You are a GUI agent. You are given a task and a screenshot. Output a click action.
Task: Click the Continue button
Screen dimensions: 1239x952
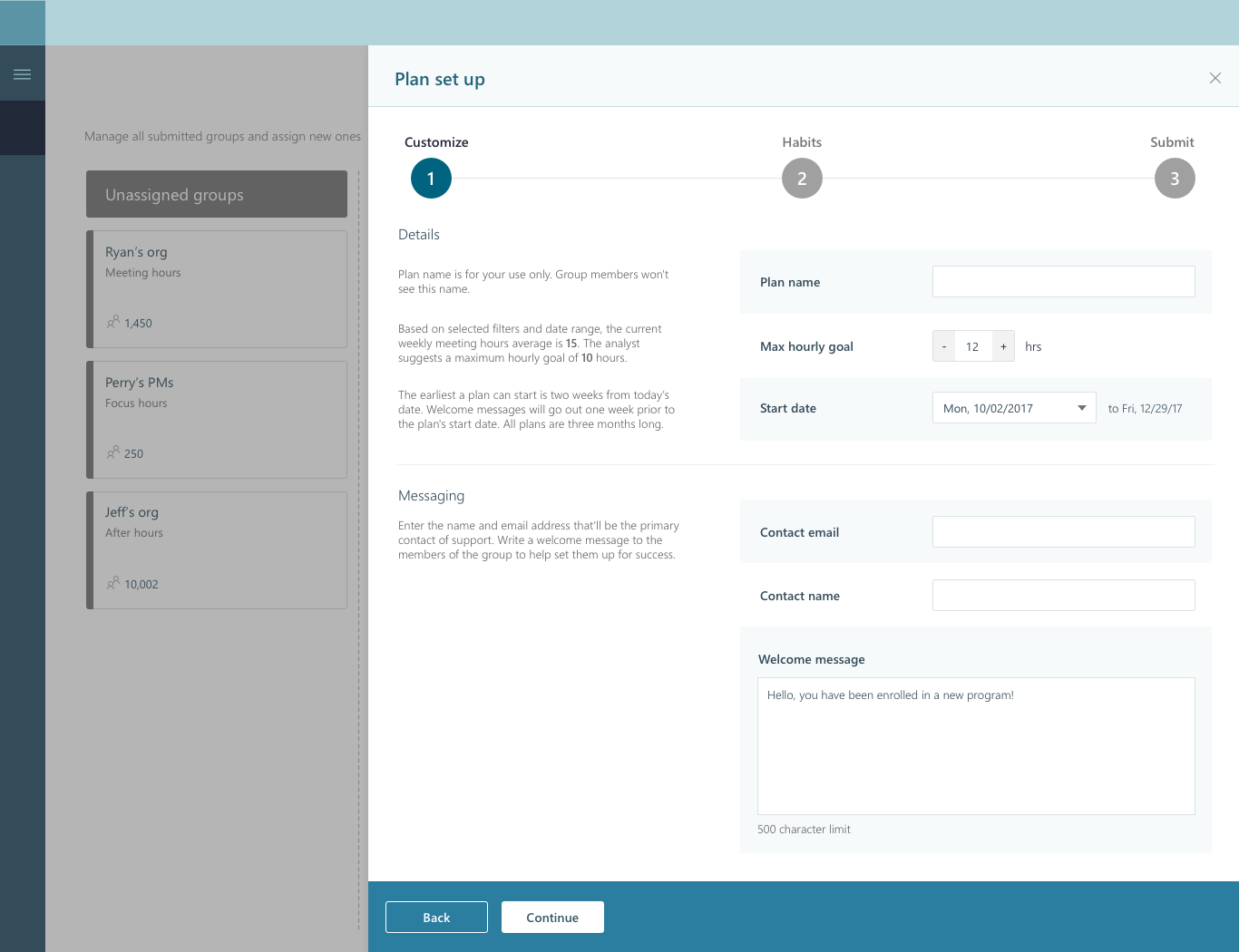[552, 917]
